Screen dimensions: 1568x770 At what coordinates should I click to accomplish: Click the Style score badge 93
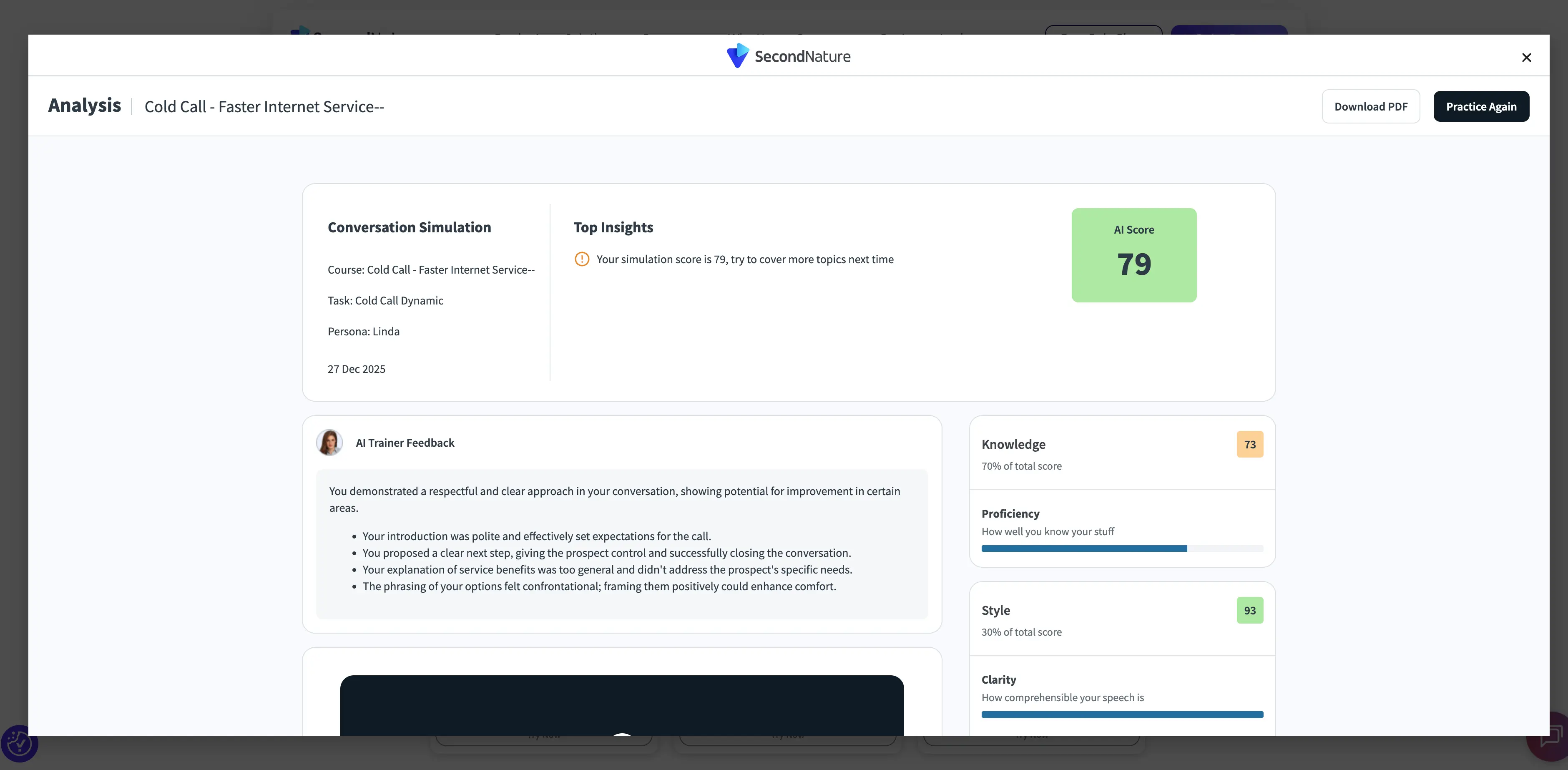1250,611
